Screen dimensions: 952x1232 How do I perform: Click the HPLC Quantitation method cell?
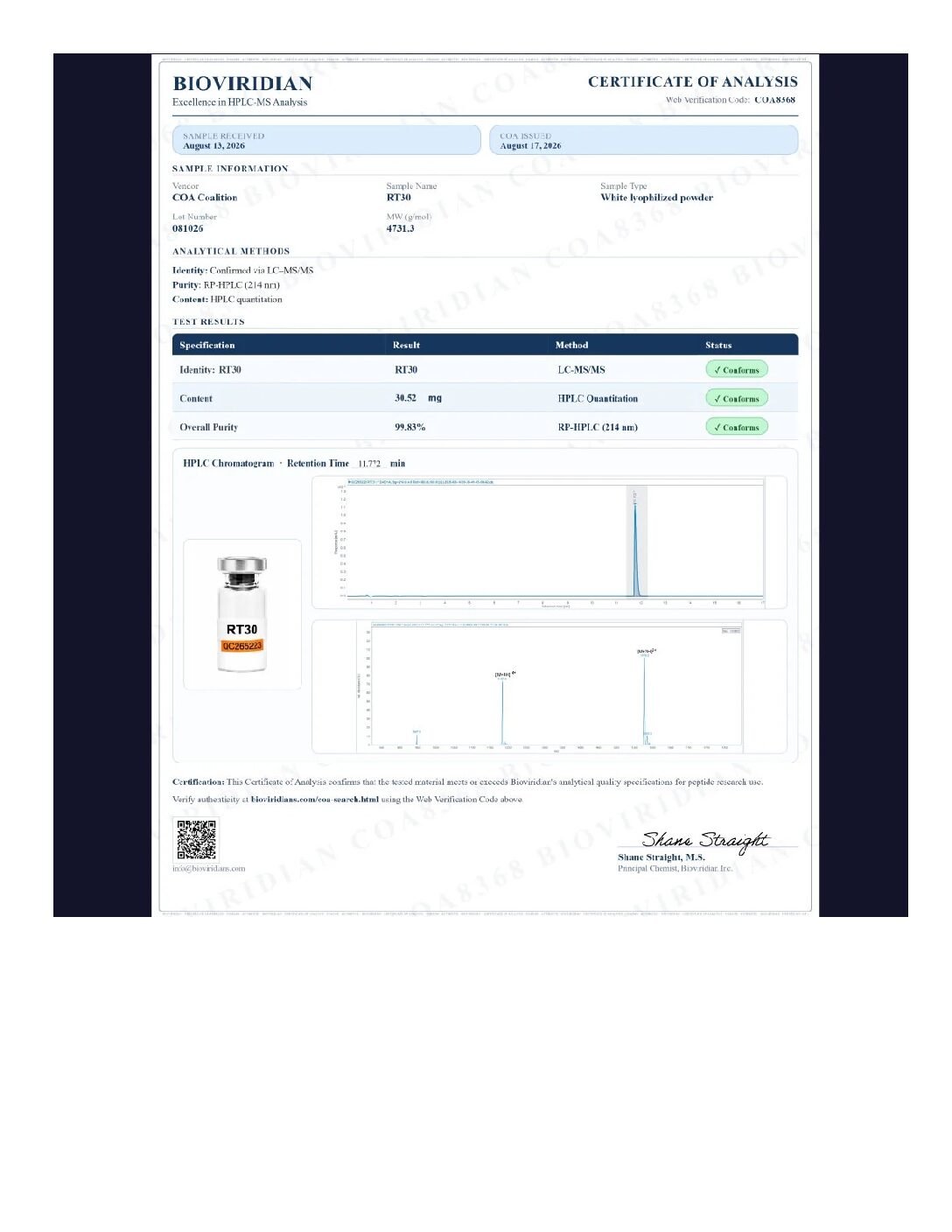tap(598, 398)
